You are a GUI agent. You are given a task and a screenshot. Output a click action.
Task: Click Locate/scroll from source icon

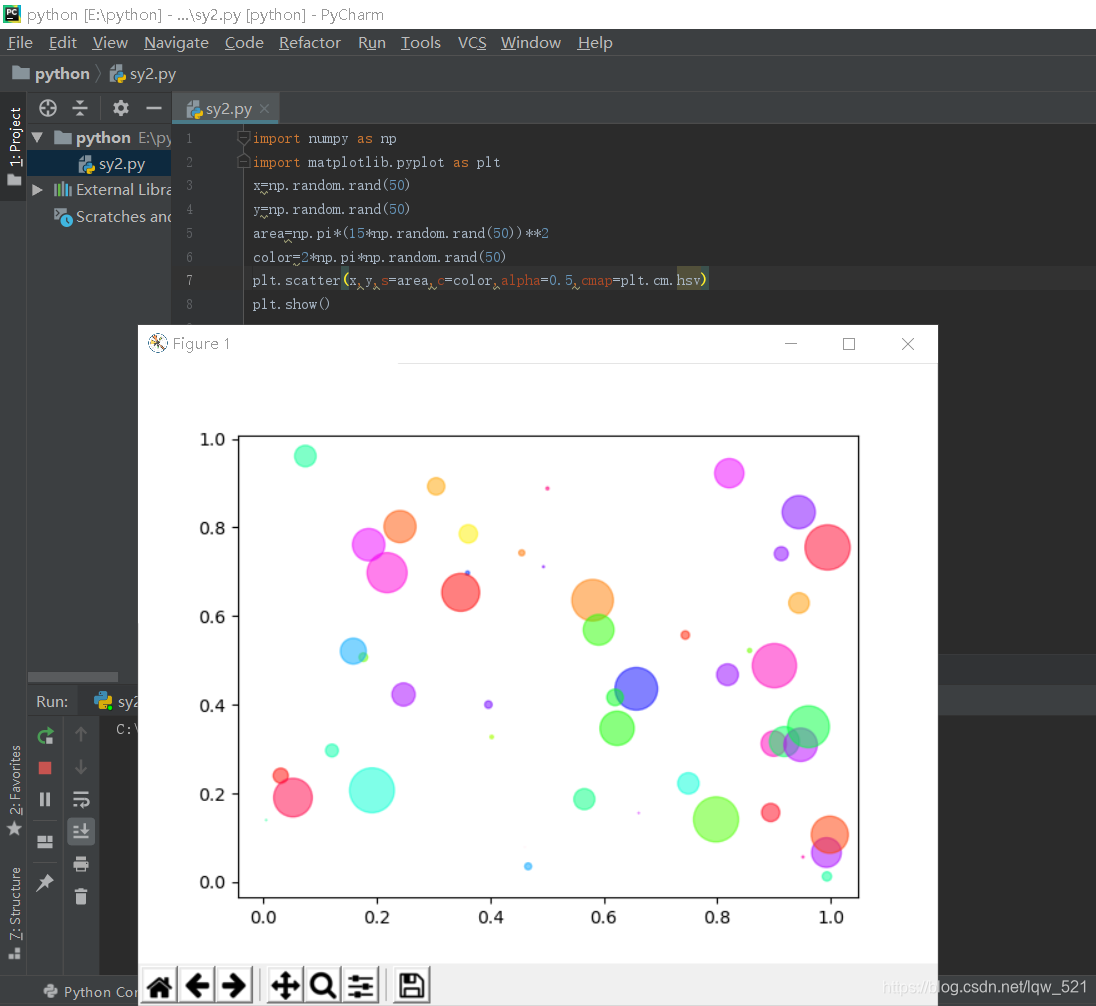tap(48, 108)
